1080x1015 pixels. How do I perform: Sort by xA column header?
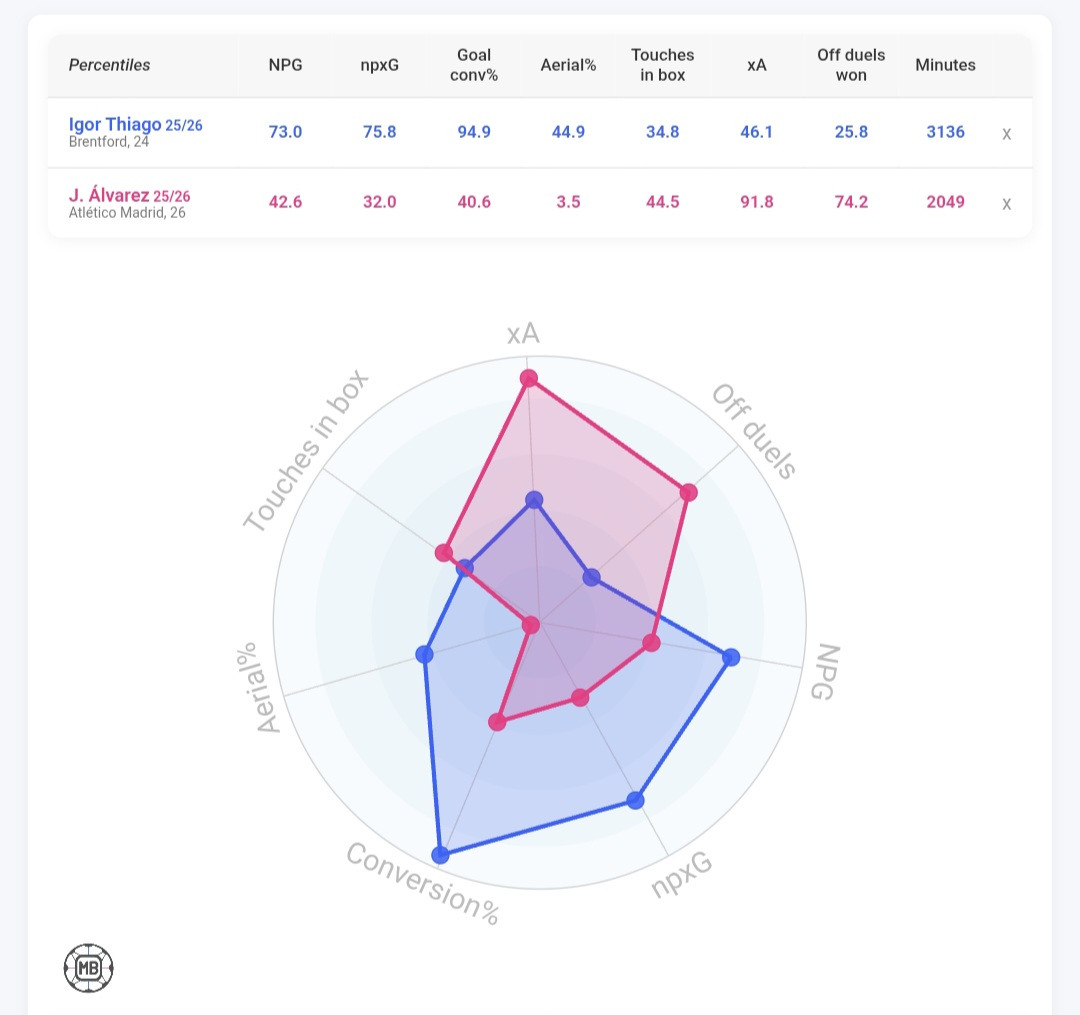coord(757,65)
